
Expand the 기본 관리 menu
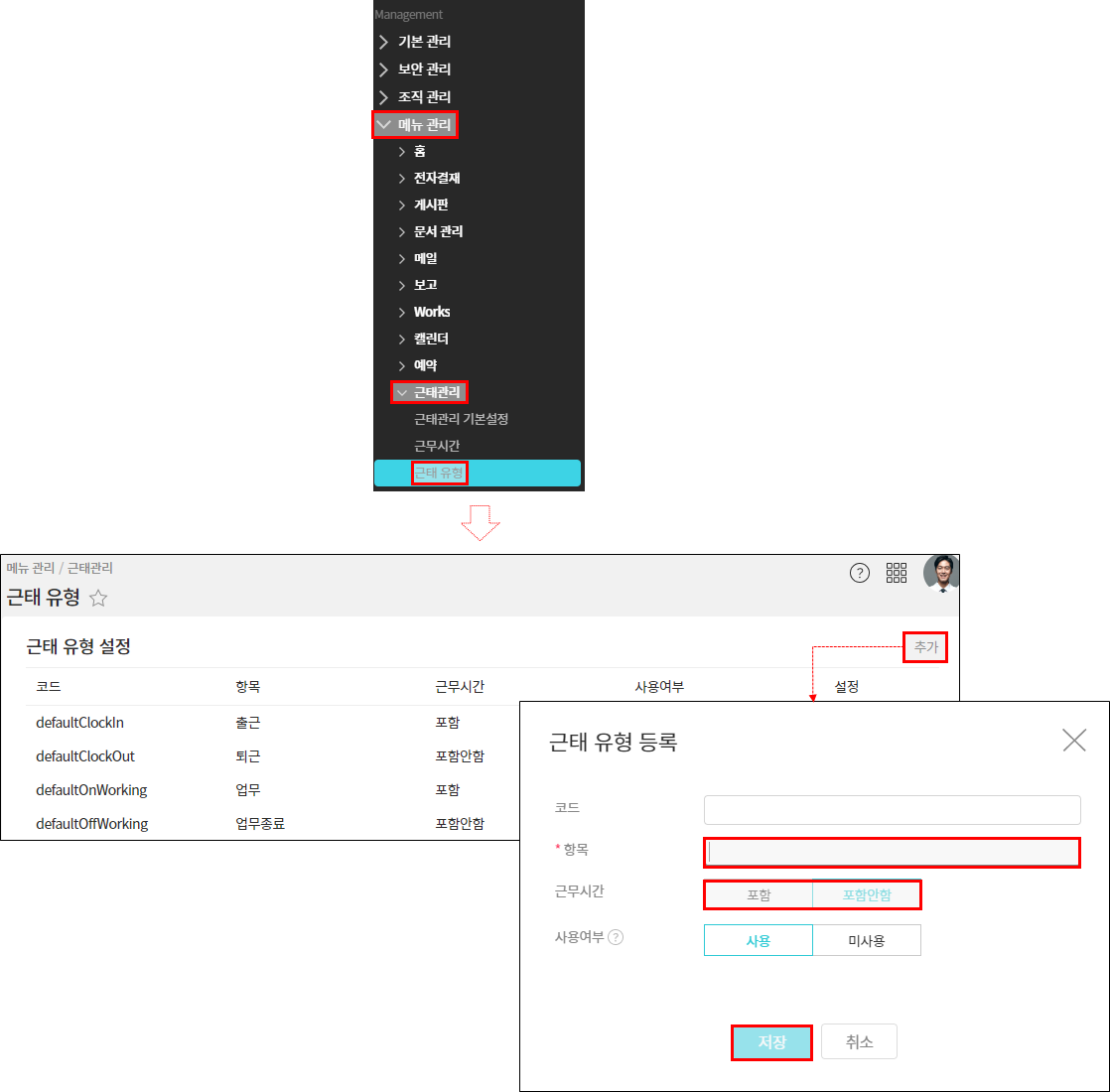click(424, 42)
